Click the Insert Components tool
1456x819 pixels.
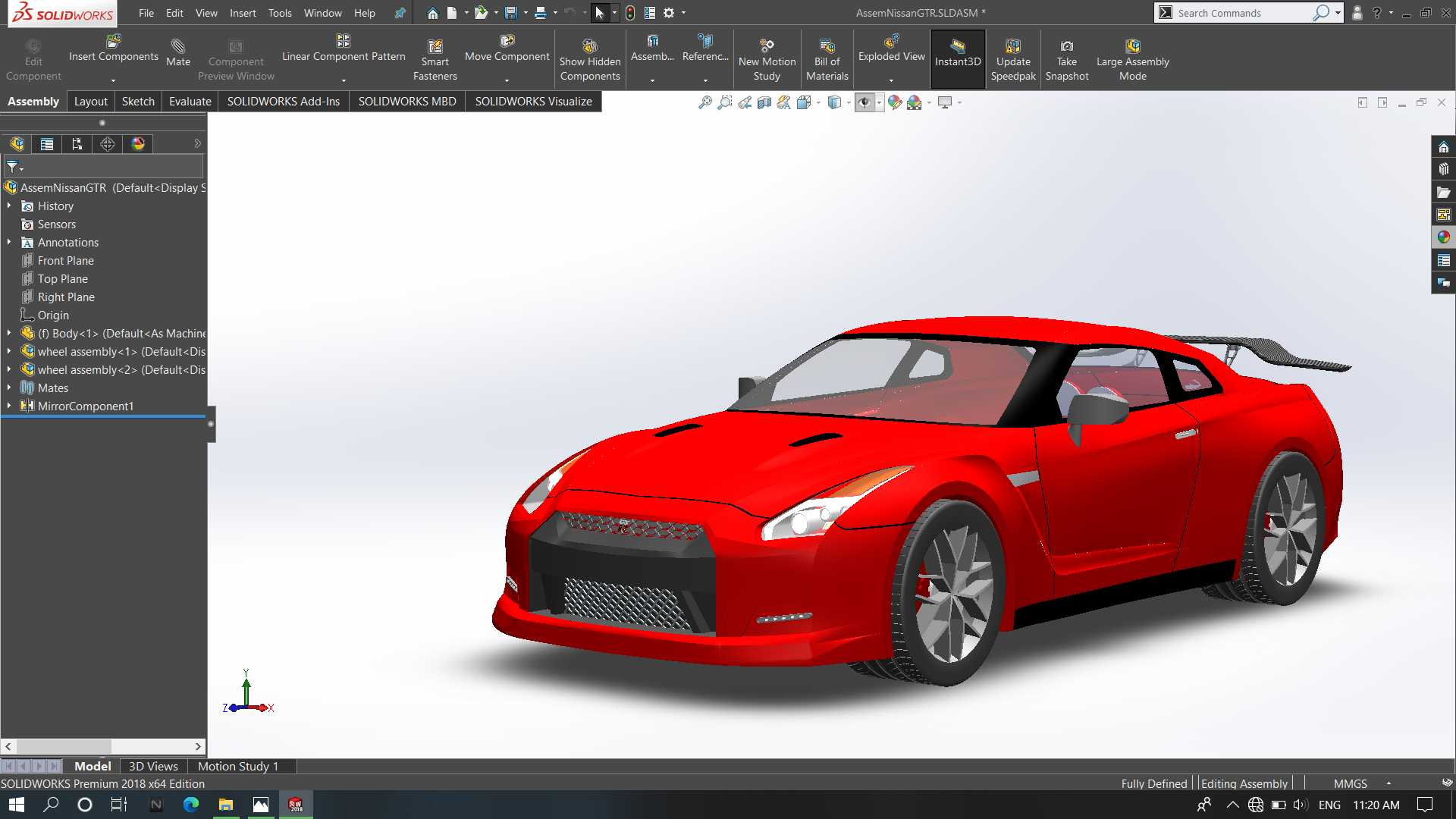coord(114,49)
